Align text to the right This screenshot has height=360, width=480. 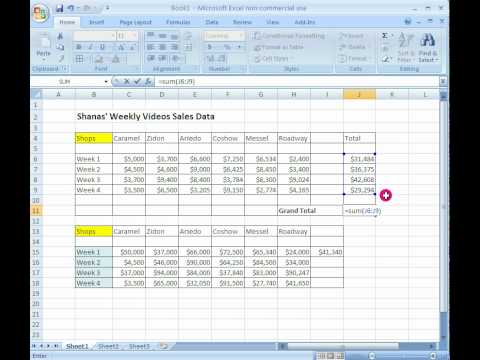click(x=174, y=47)
